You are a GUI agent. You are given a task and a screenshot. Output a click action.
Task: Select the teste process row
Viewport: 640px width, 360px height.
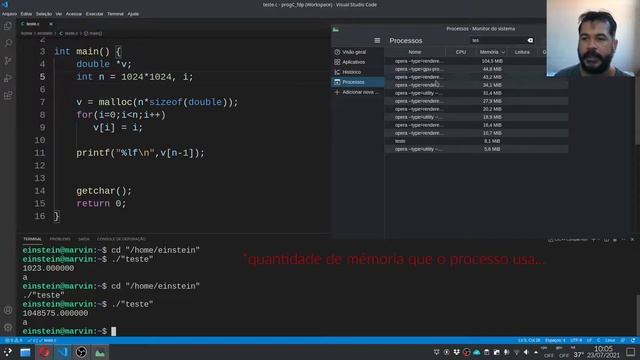476,141
